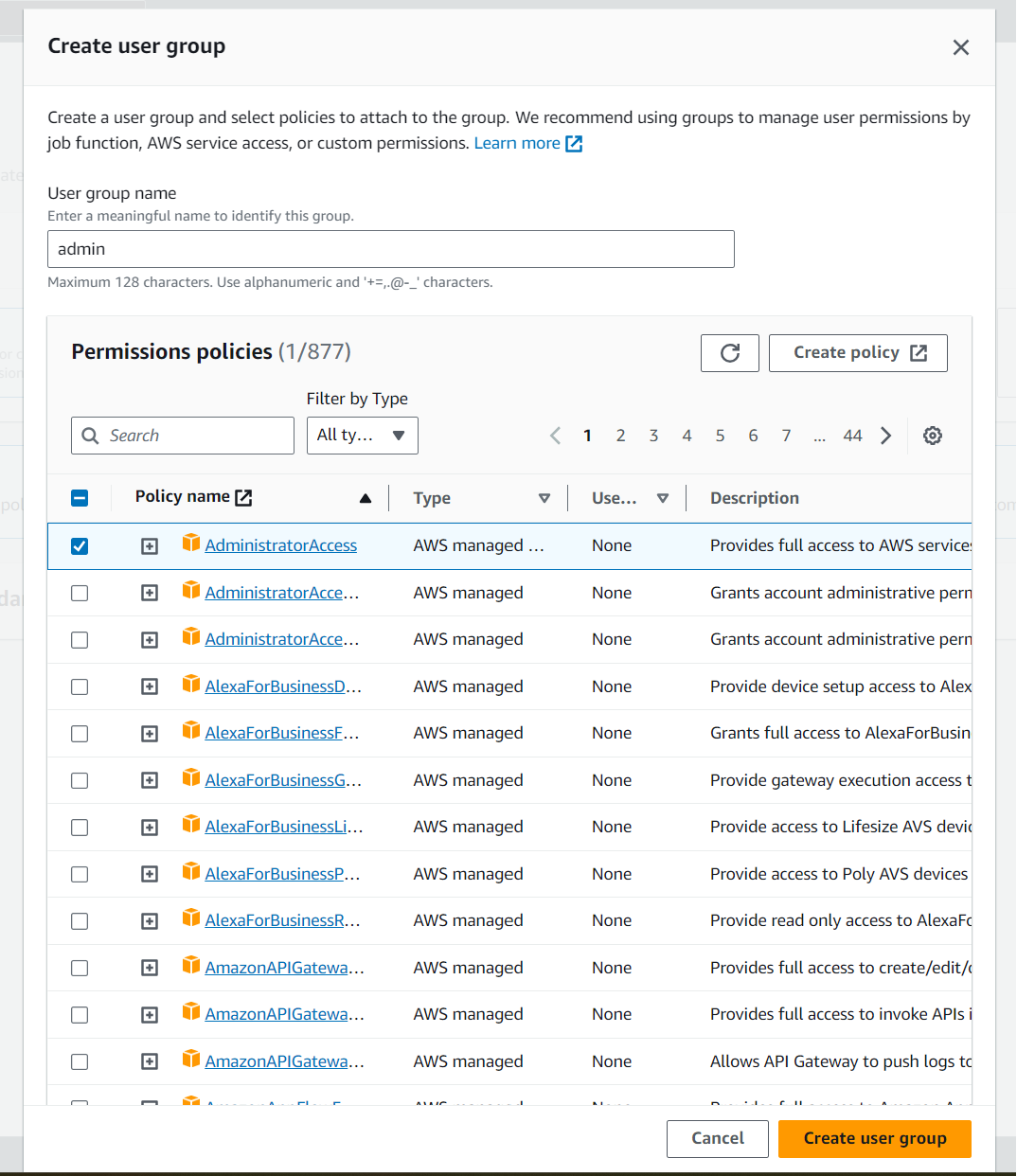The image size is (1017, 1176).
Task: Click the policy cube icon for AdministratorAccess
Action: coord(191,543)
